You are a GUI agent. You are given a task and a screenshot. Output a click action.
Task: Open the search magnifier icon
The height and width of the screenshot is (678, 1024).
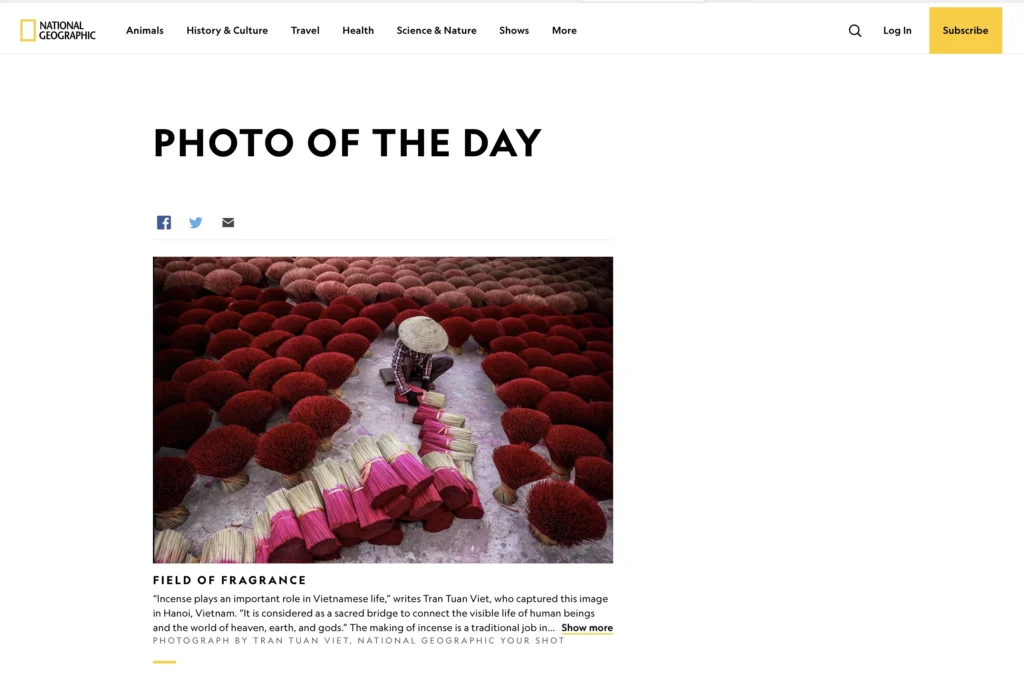(855, 31)
